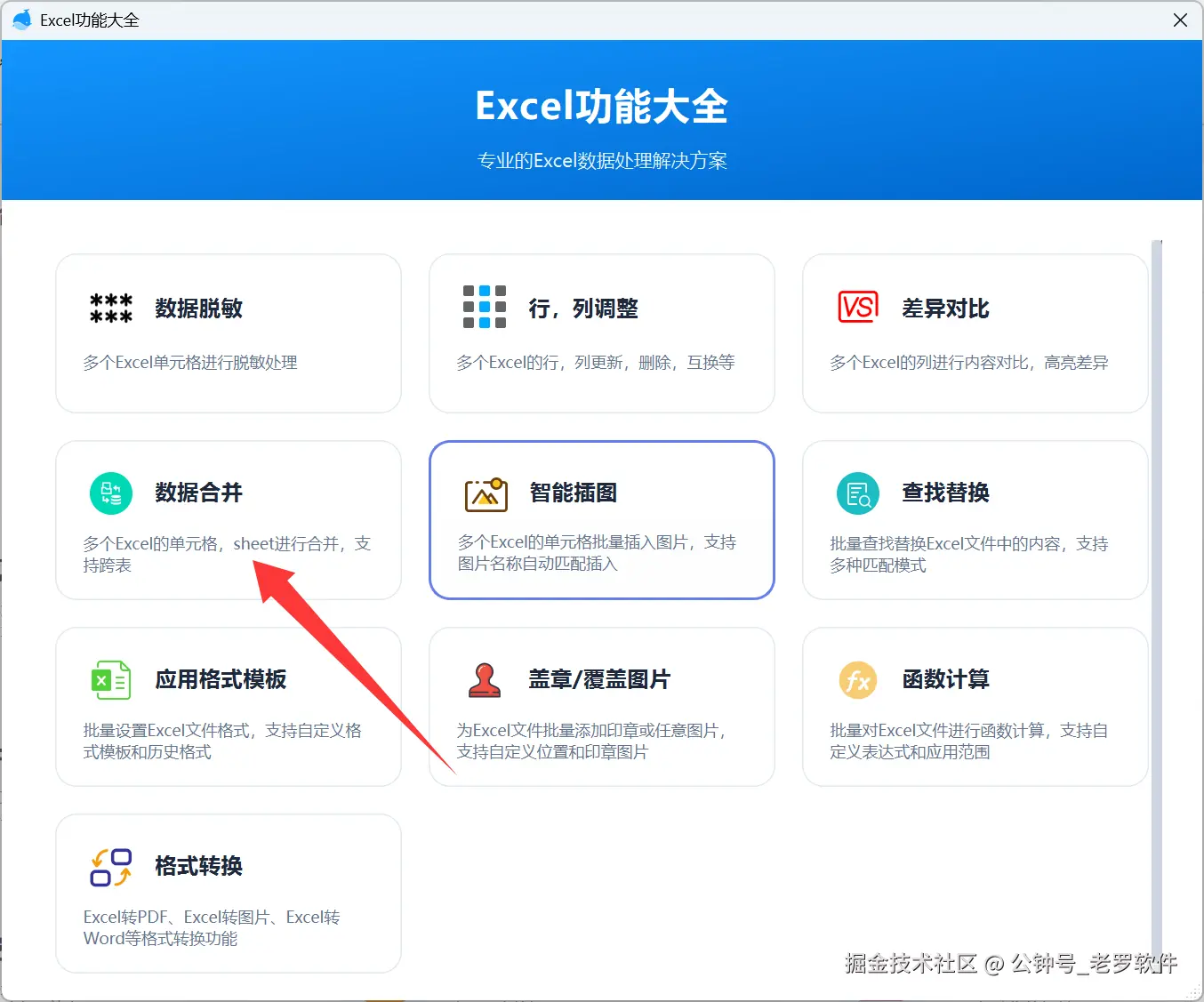Click the 数据脱敏 asterisks icon
Viewport: 1204px width, 1002px height.
coord(111,309)
